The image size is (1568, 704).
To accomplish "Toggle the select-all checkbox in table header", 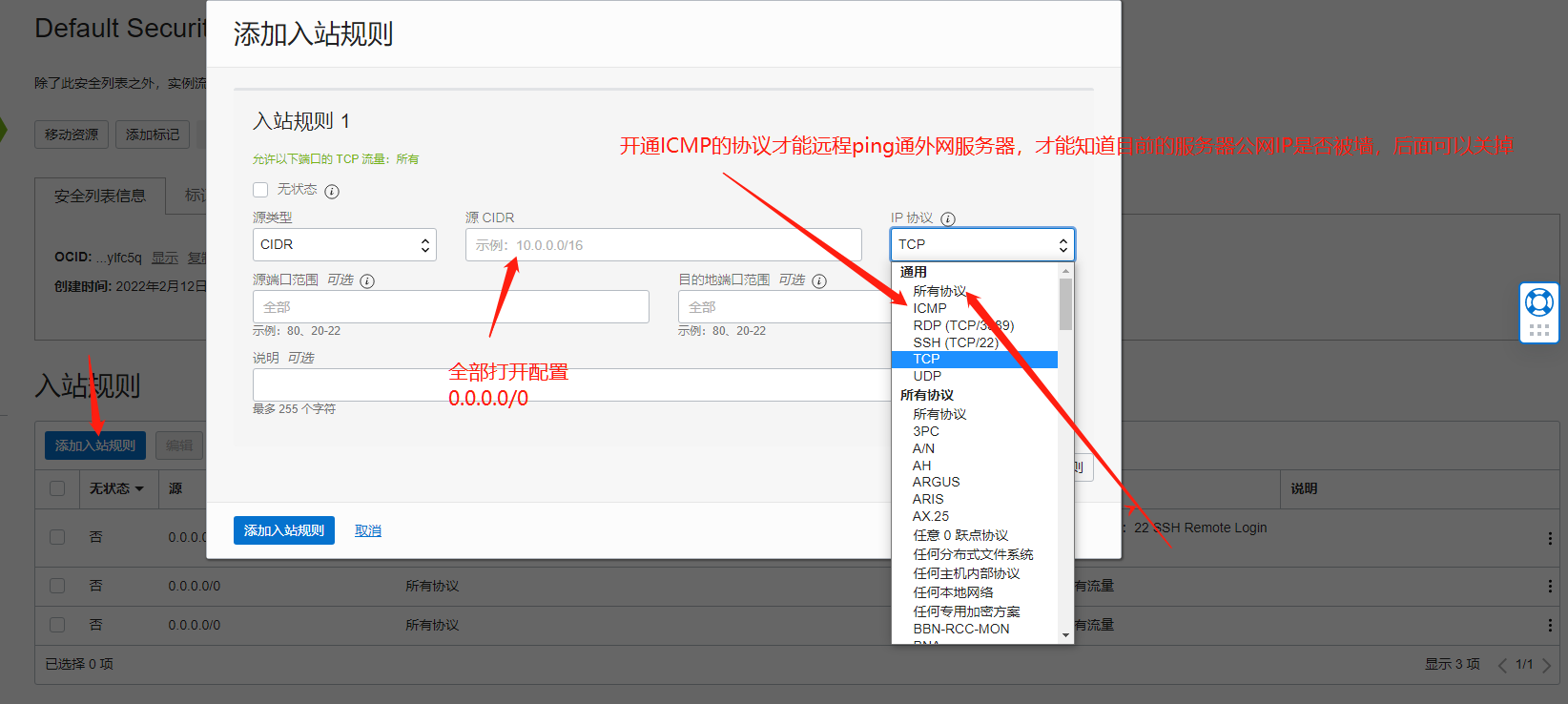I will [x=57, y=488].
